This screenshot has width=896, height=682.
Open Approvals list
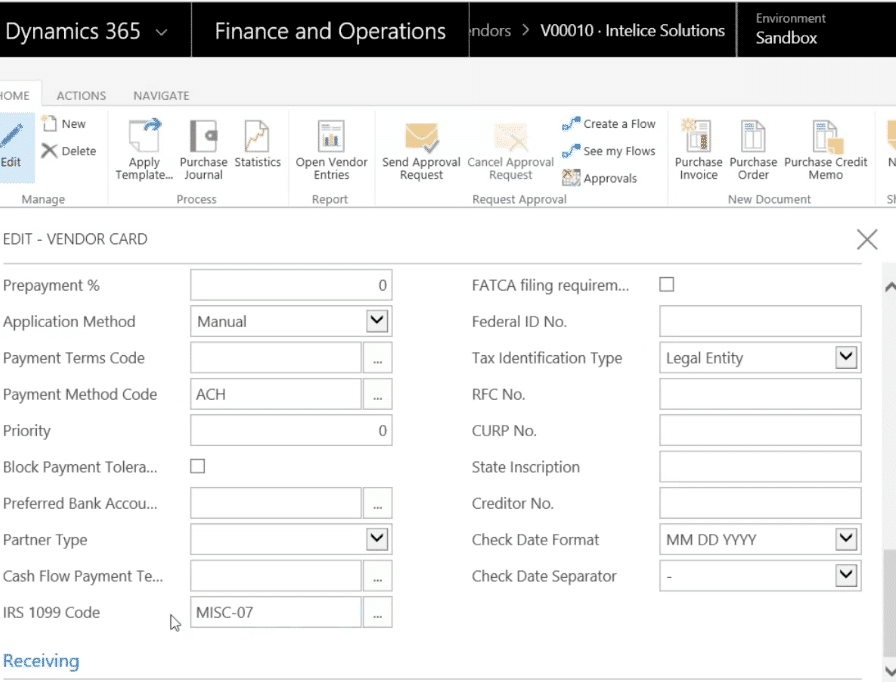point(600,178)
